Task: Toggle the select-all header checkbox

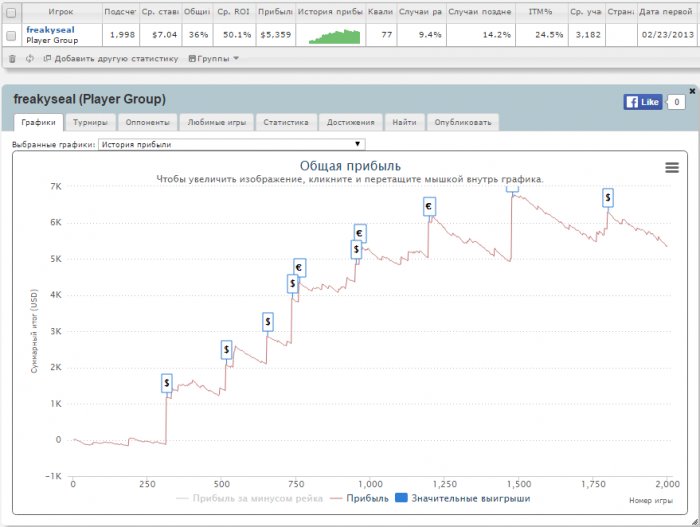Action: coord(11,12)
